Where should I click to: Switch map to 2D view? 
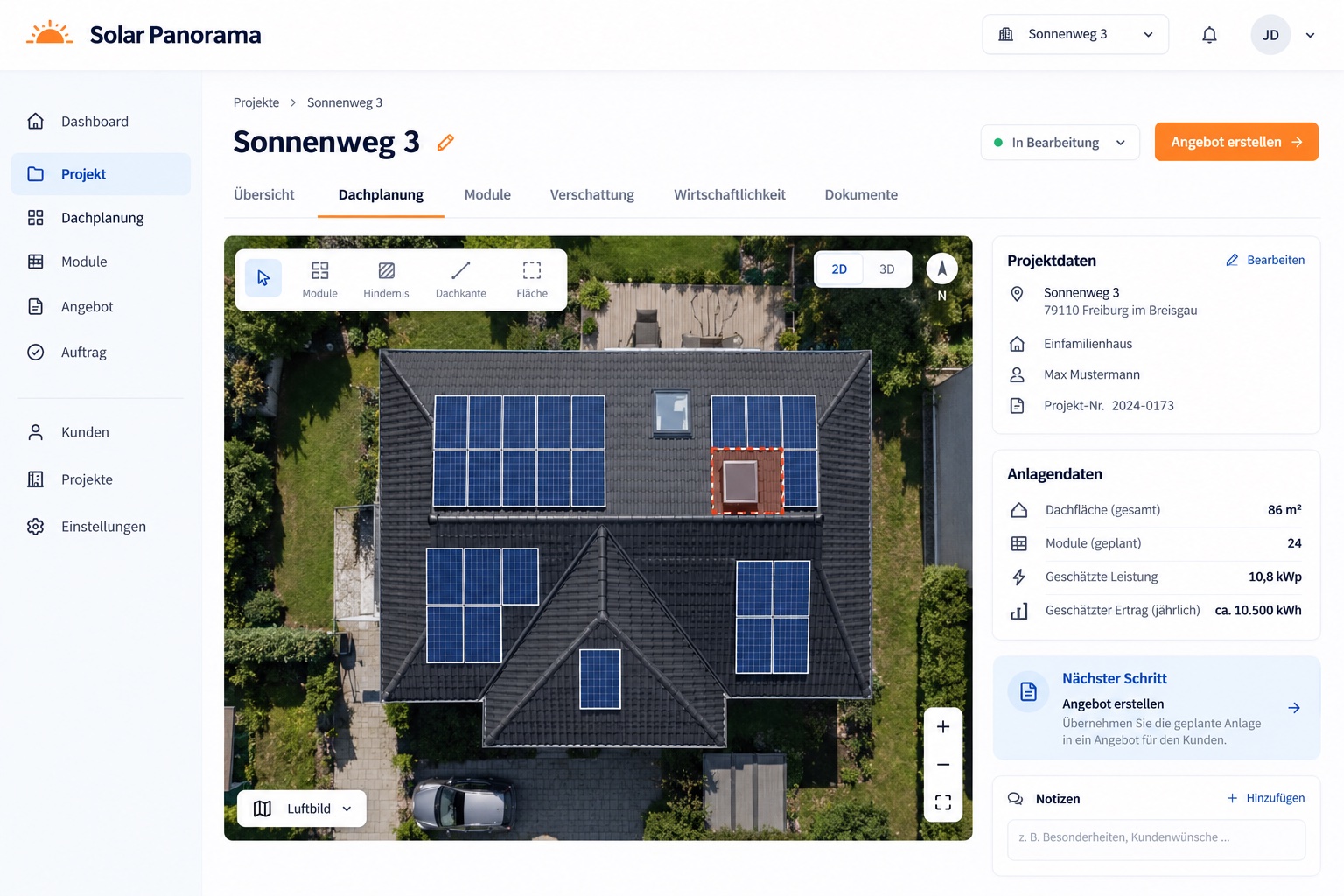click(x=839, y=269)
